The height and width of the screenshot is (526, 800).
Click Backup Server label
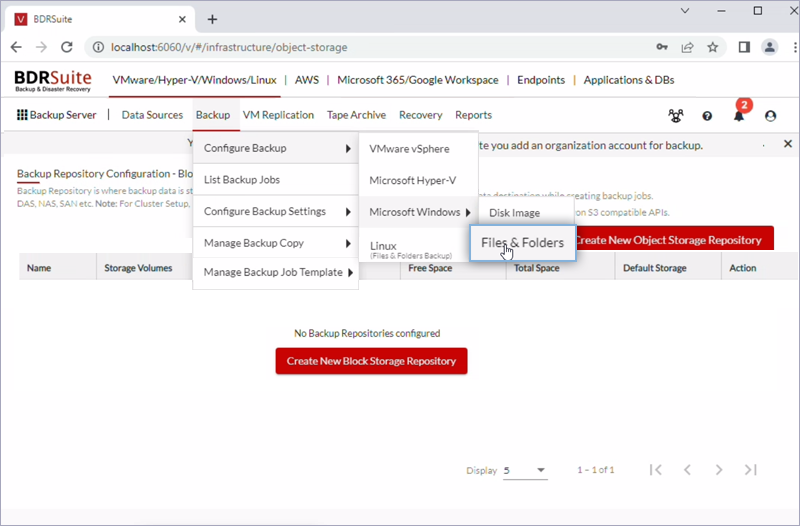(63, 115)
